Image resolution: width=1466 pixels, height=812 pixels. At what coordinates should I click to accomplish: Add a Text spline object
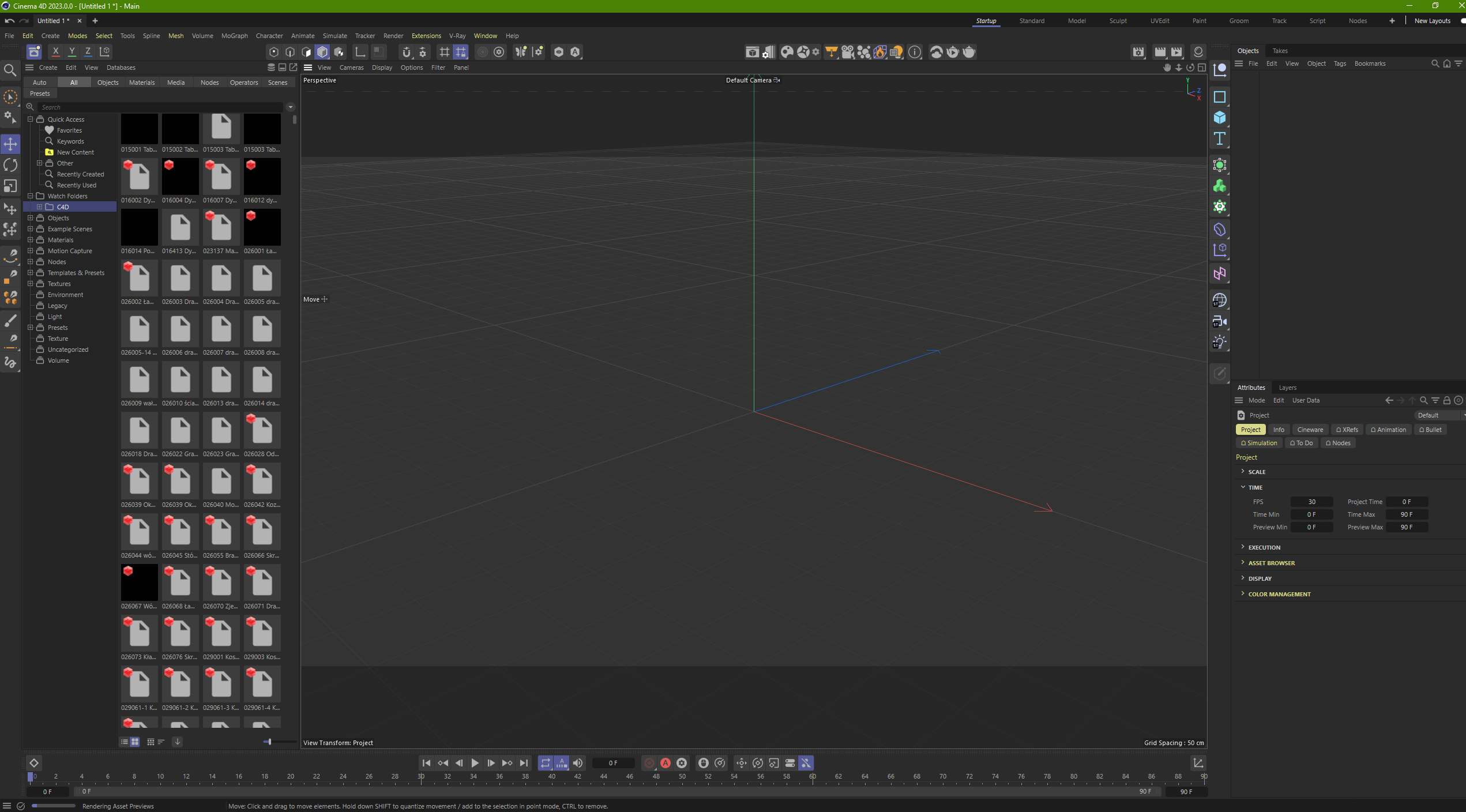coord(1220,138)
